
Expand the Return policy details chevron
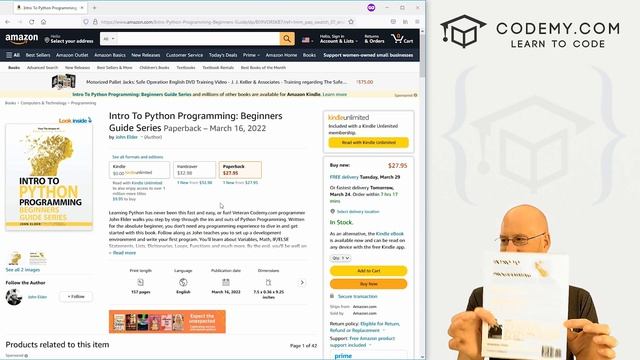tap(384, 330)
